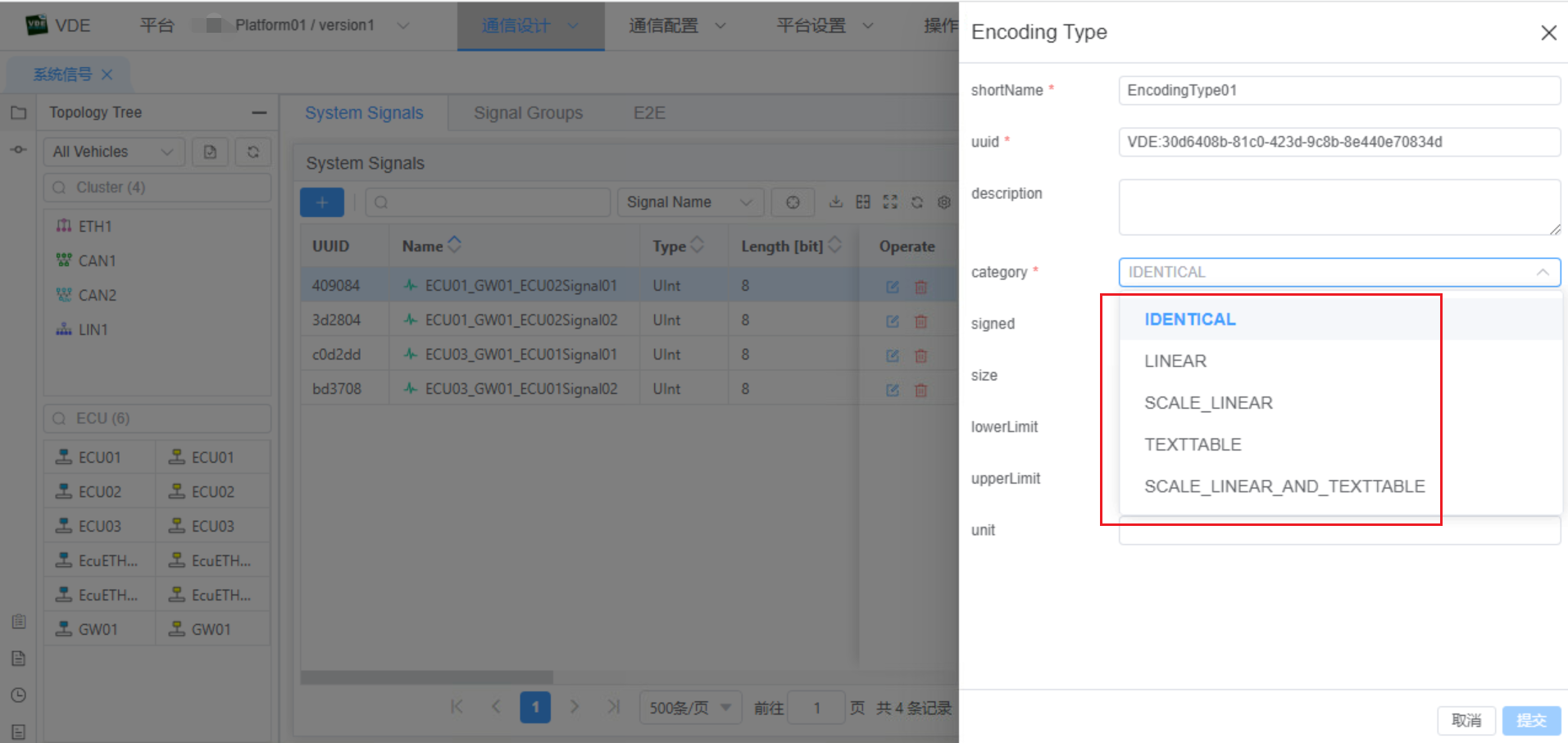Click the delete icon for ECU03_GW01_ECU01Signal02
1568x743 pixels.
[920, 389]
